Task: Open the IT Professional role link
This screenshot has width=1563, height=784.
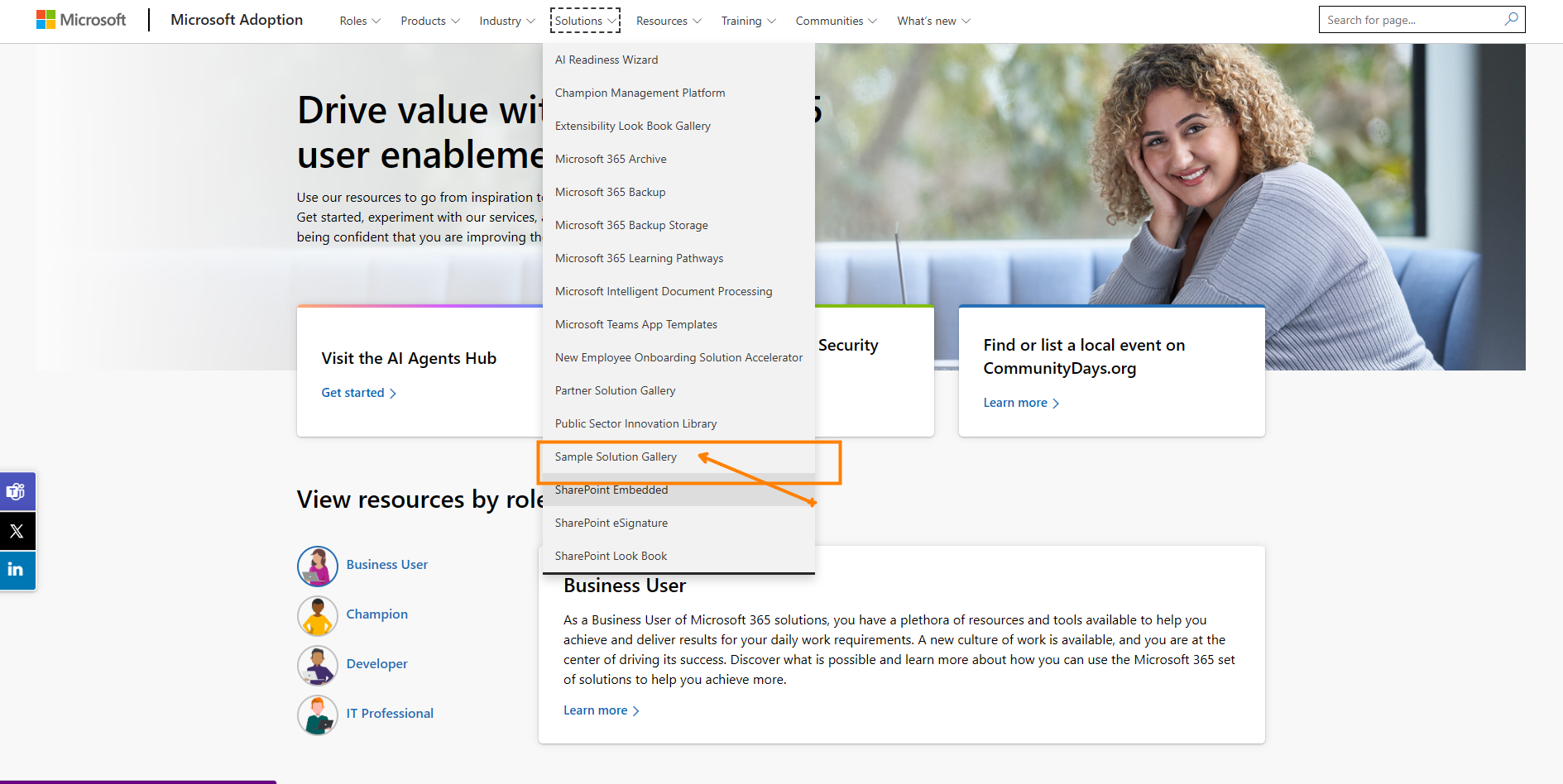Action: point(390,714)
